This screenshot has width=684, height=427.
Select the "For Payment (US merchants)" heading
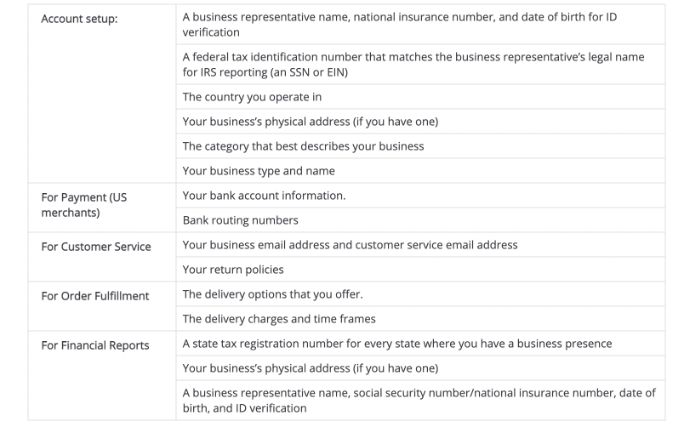coord(84,204)
